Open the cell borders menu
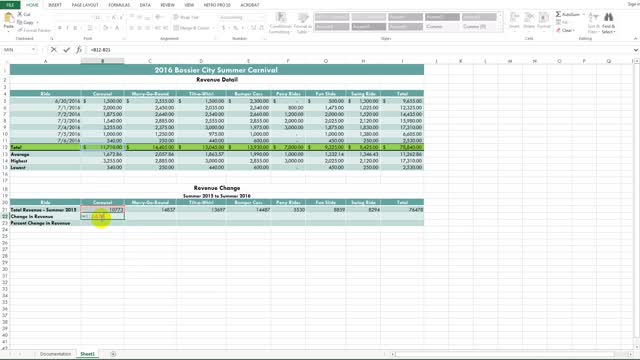This screenshot has width=640, height=360. coord(91,28)
